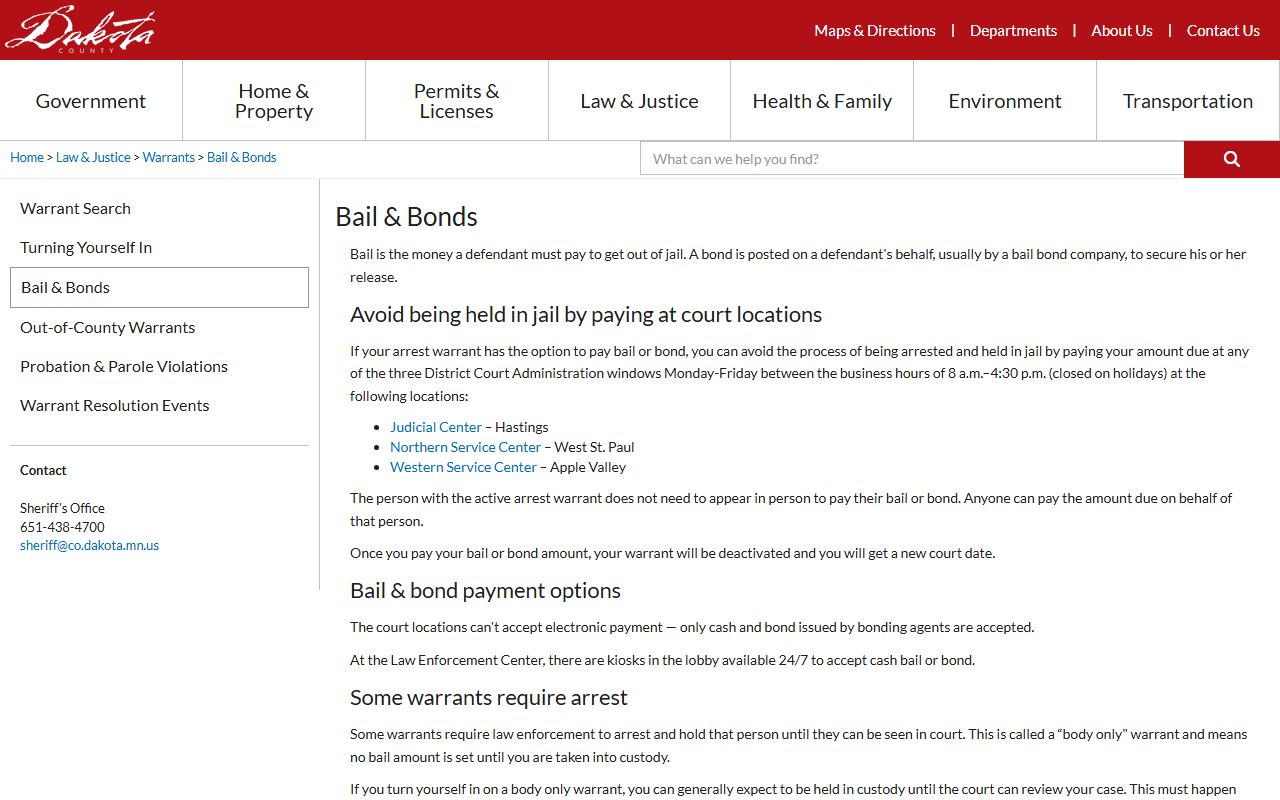Click the magnifying glass search button
The image size is (1280, 800).
1232,159
